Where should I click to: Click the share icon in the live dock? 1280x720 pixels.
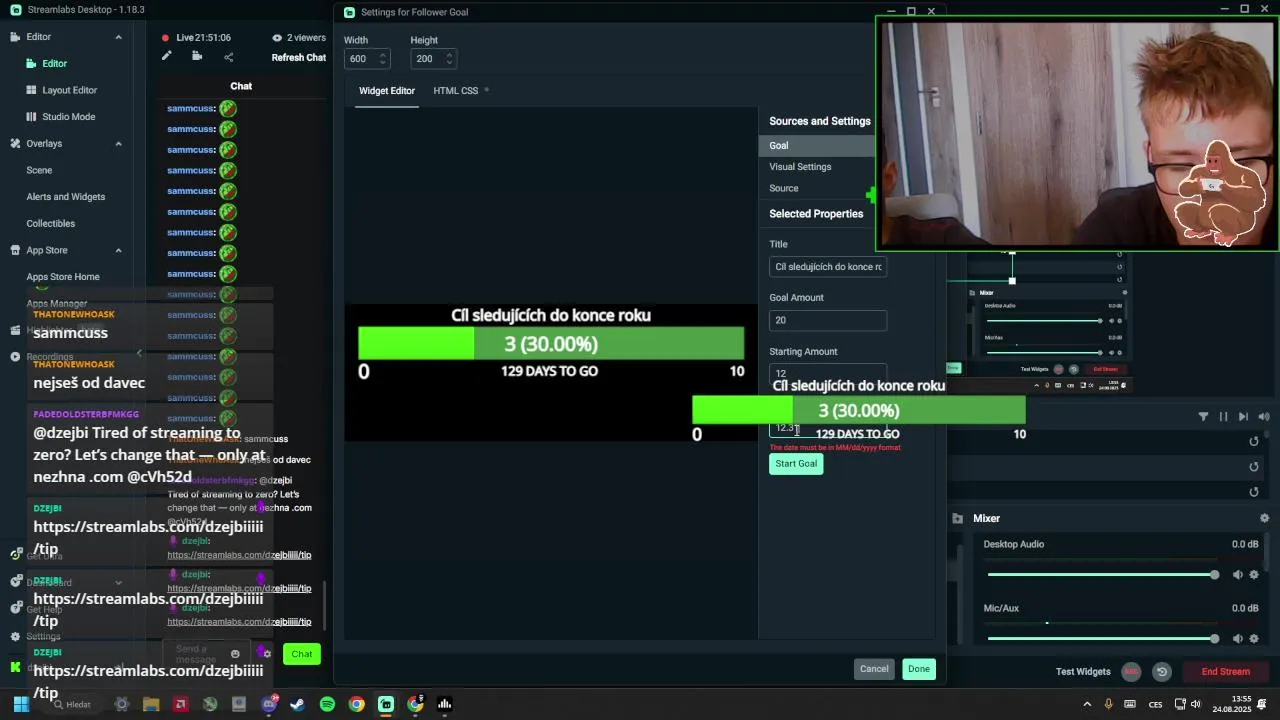pos(228,57)
